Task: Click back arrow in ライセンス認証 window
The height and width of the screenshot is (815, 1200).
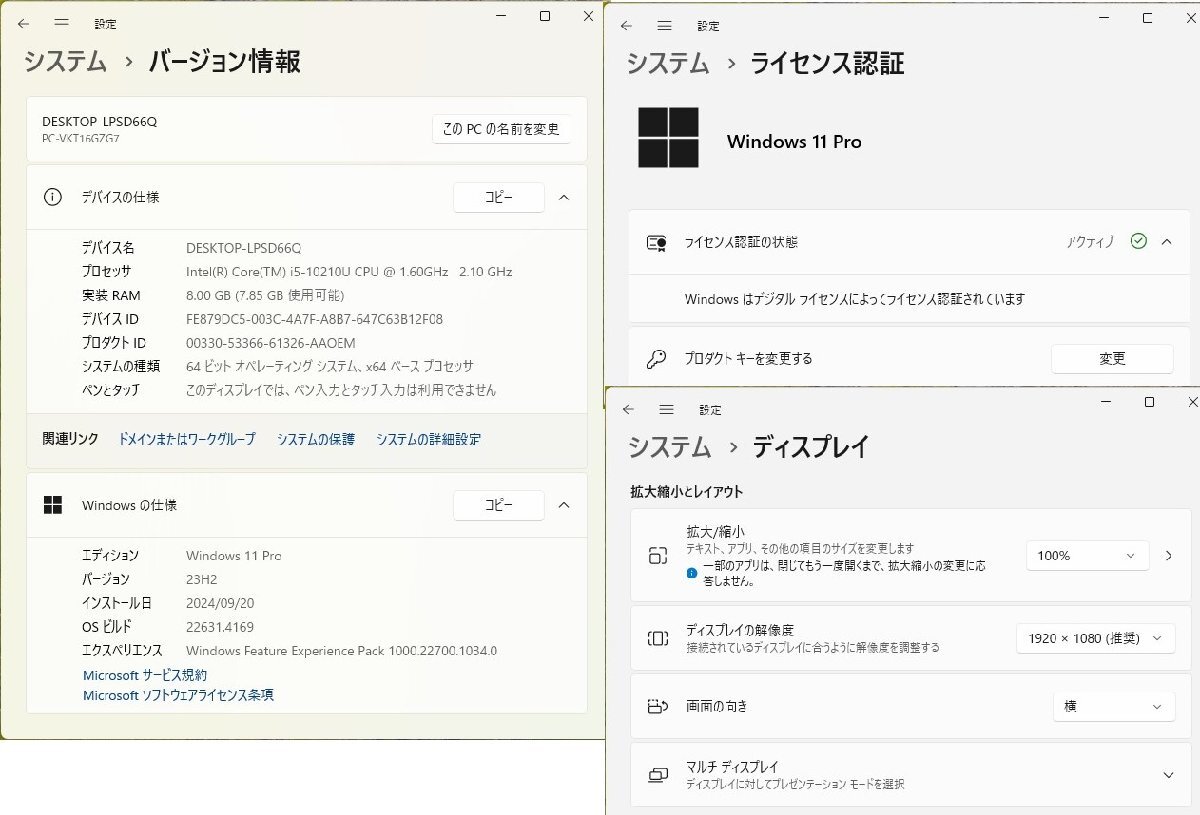Action: (626, 26)
